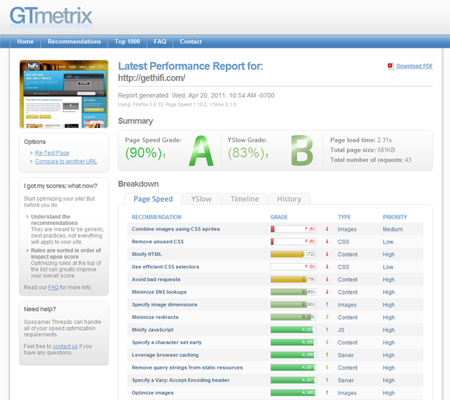This screenshot has height=400, width=450.
Task: Expand Avoid bad requests recommendation
Action: pyautogui.click(x=156, y=279)
